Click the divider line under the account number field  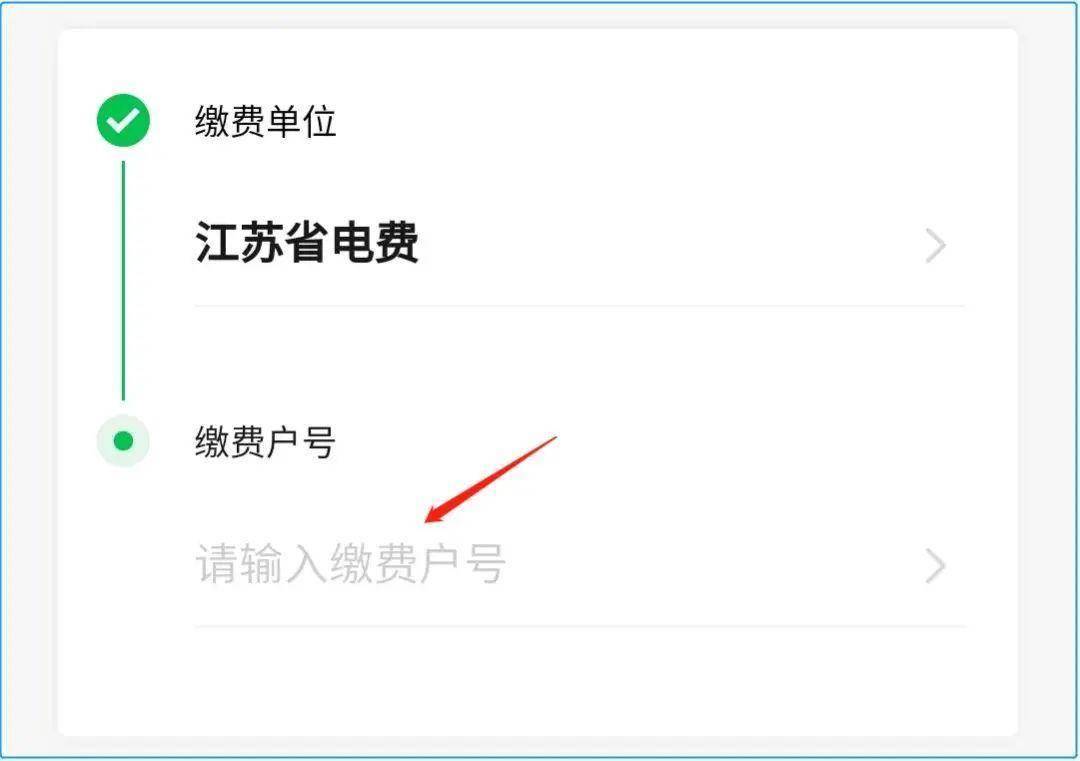[580, 626]
